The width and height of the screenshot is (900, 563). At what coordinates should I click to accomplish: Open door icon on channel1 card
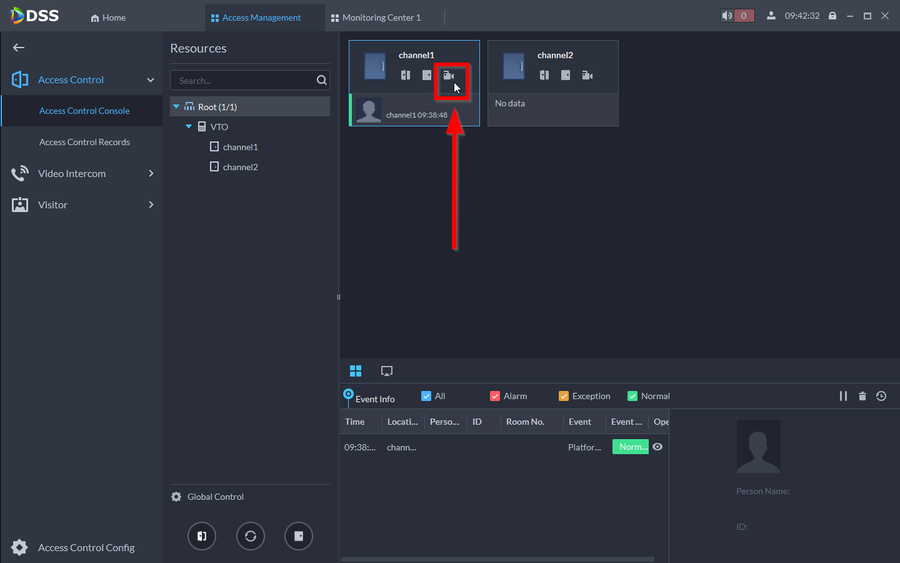406,75
